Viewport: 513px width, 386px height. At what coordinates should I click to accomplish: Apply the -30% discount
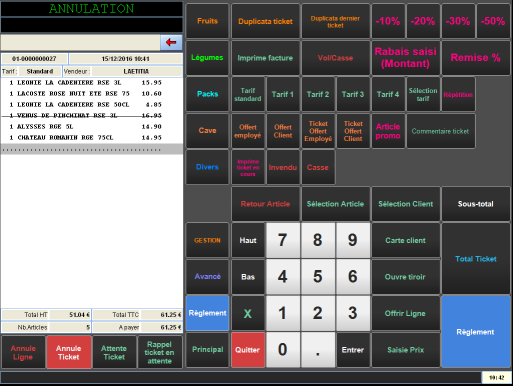pyautogui.click(x=458, y=21)
